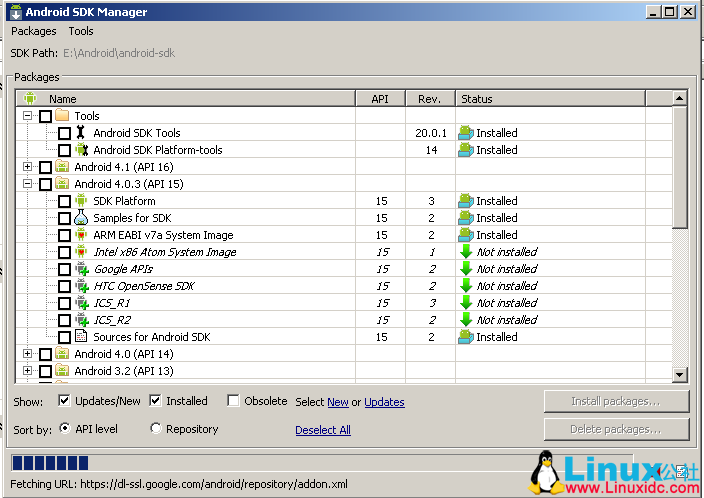Select the ICS_R1 package name

pyautogui.click(x=112, y=303)
